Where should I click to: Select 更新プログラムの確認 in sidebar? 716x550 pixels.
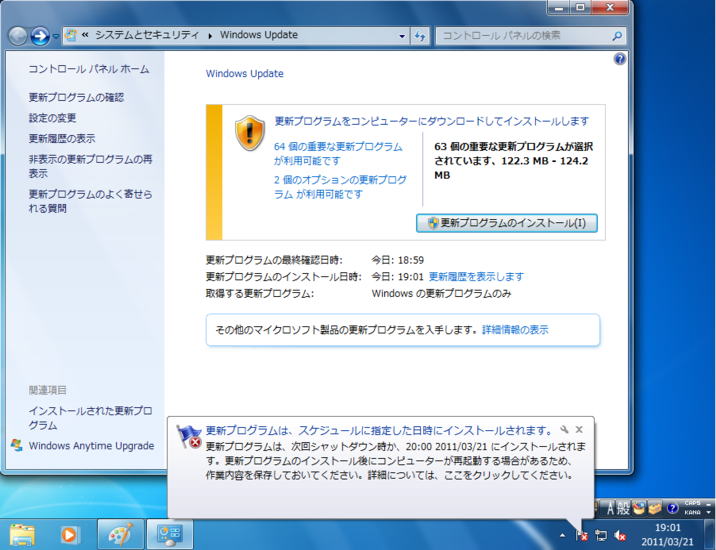pos(76,97)
